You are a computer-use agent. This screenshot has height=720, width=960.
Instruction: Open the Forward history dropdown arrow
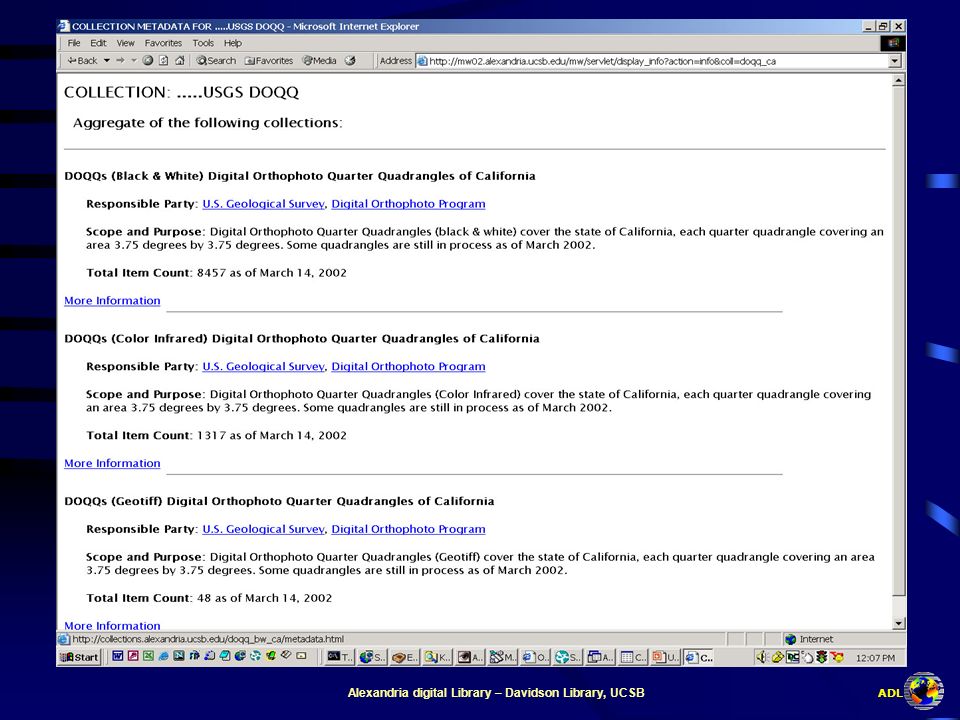point(133,61)
